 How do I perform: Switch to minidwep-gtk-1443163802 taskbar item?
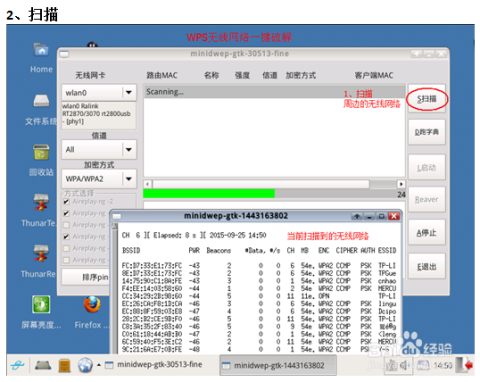pyautogui.click(x=278, y=365)
